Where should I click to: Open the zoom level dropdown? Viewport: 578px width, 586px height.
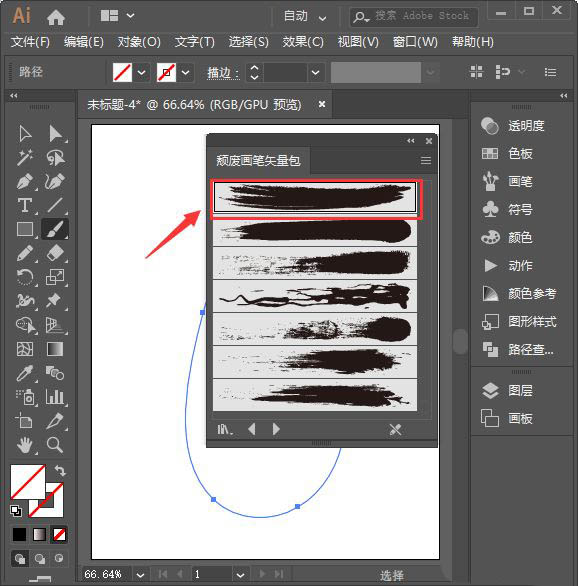pyautogui.click(x=140, y=575)
